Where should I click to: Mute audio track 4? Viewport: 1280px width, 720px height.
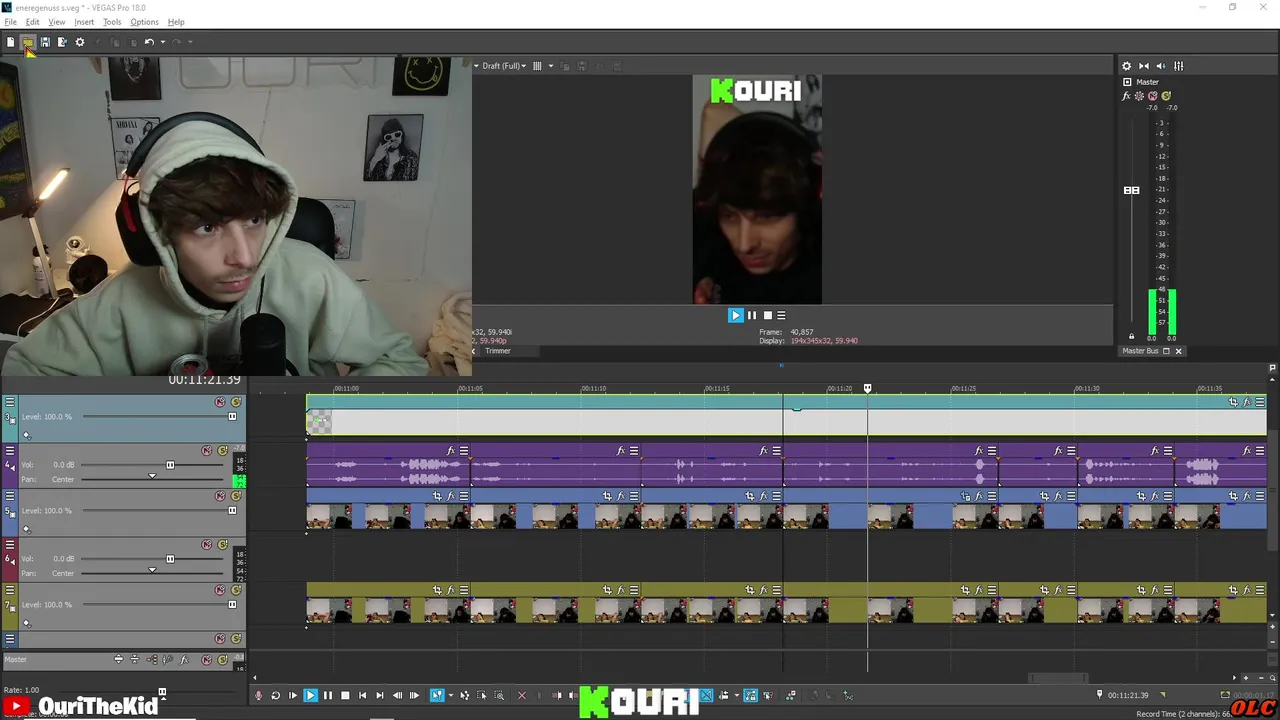(x=207, y=451)
